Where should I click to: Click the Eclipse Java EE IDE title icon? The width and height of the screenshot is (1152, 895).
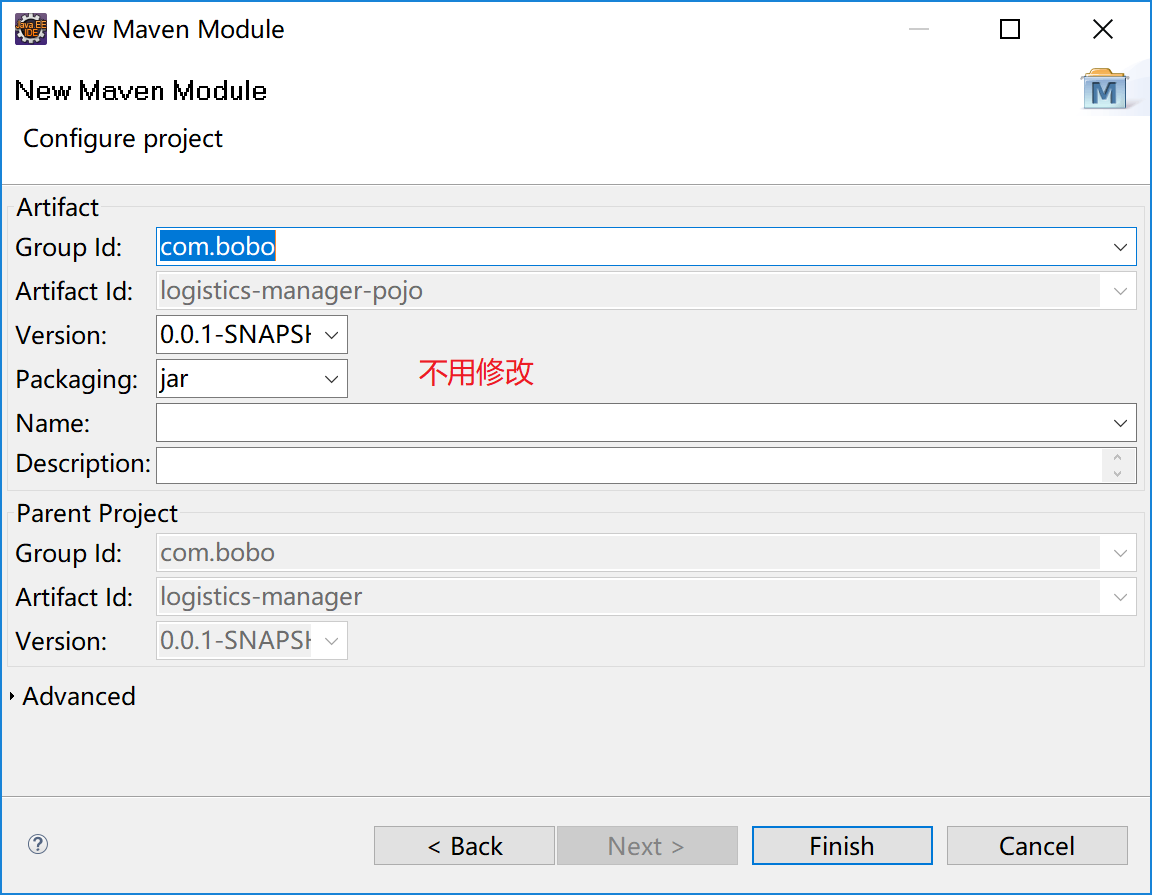click(31, 29)
